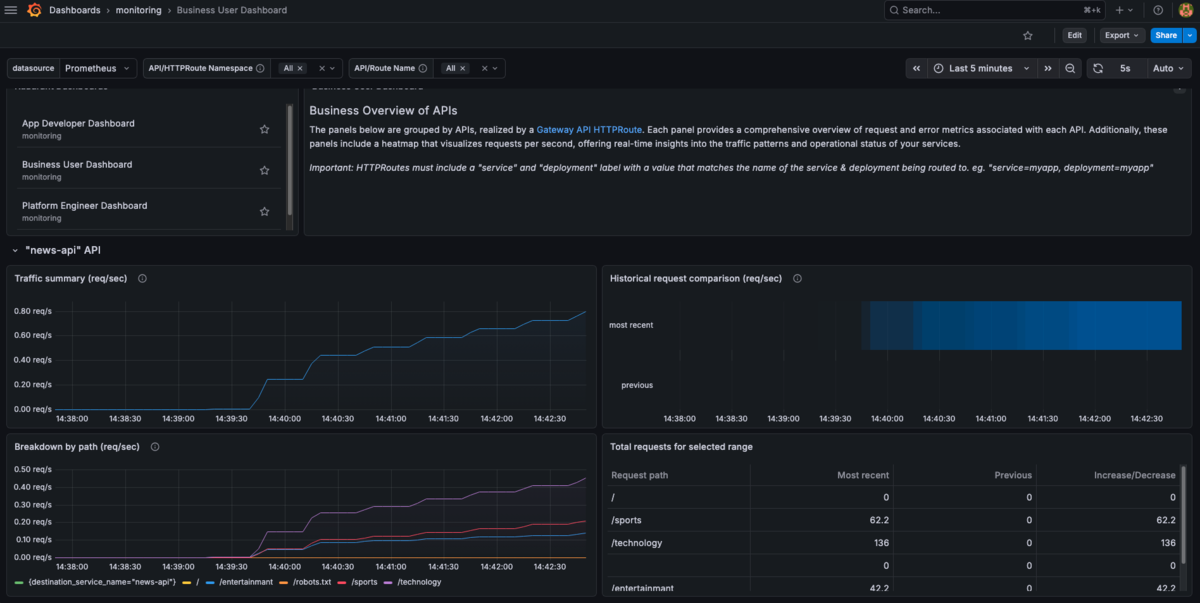The image size is (1200, 603).
Task: Open the datasource Prometheus dropdown
Action: [x=97, y=68]
